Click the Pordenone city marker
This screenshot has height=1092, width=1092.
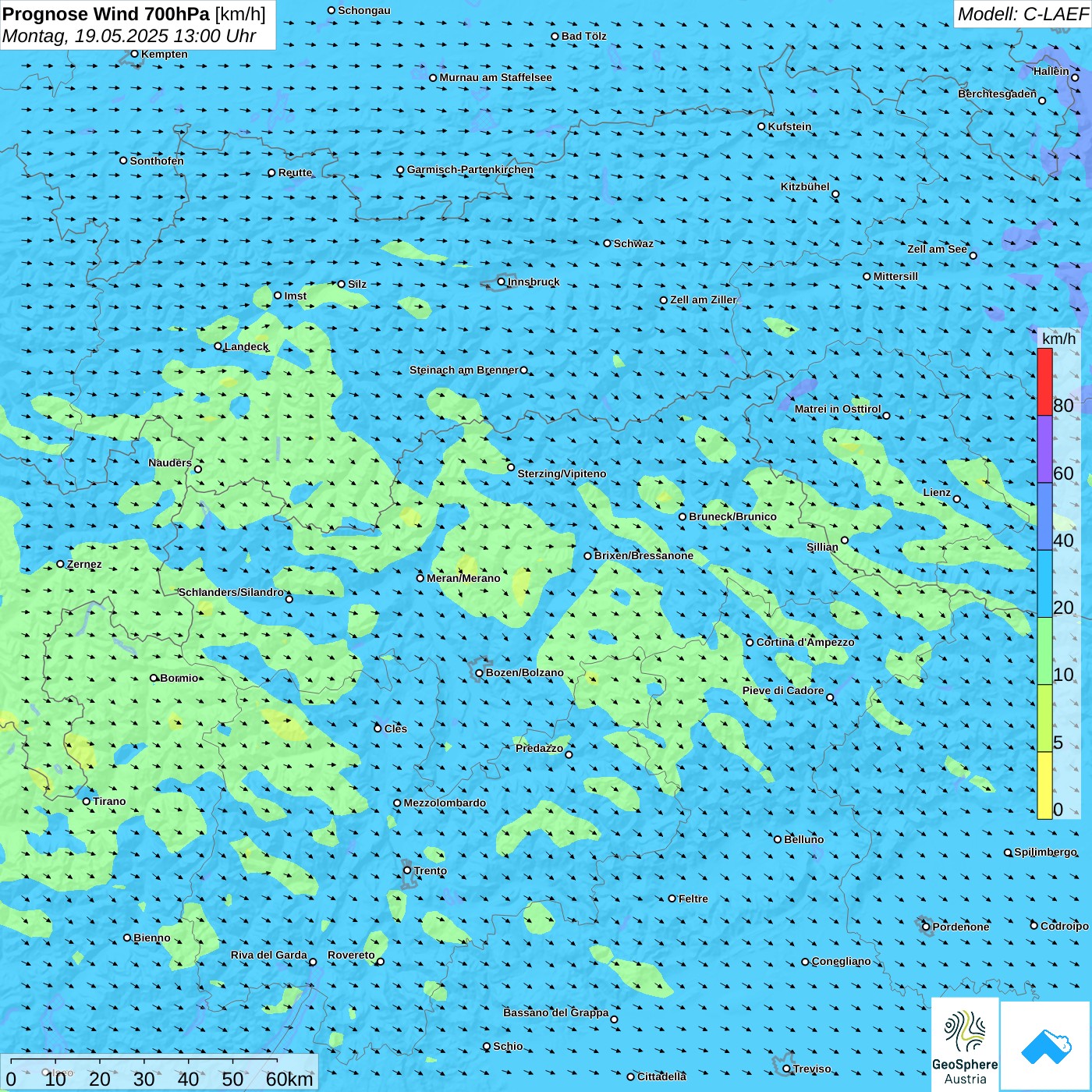(926, 927)
